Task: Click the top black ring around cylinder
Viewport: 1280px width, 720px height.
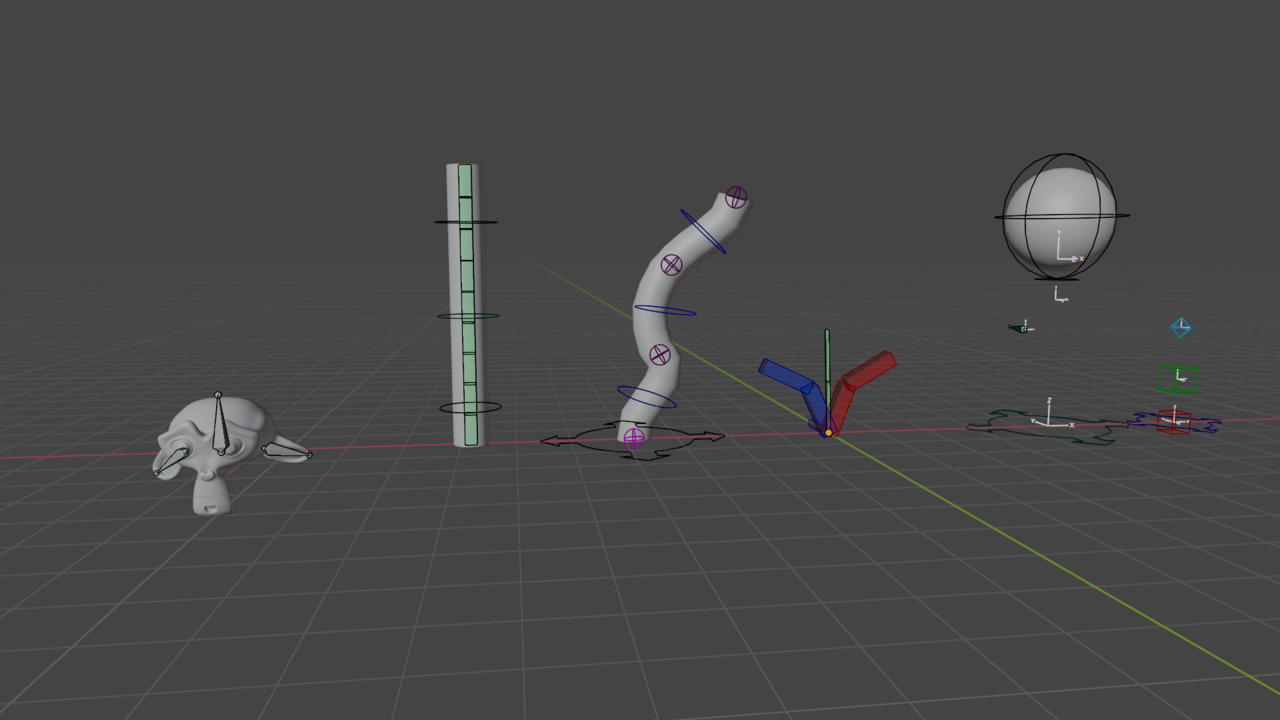Action: (x=466, y=222)
